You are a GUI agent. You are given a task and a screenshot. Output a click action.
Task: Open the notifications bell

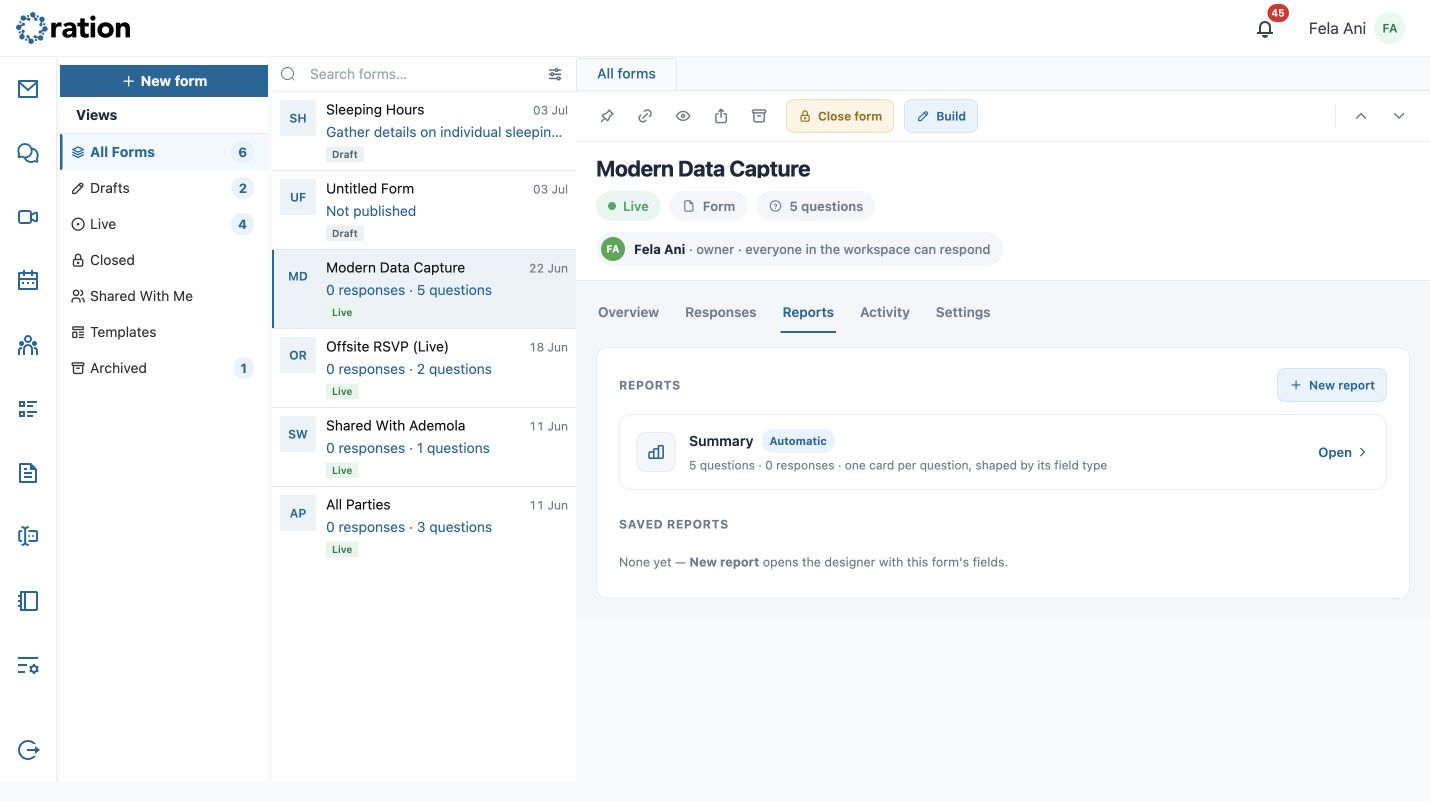coord(1265,29)
